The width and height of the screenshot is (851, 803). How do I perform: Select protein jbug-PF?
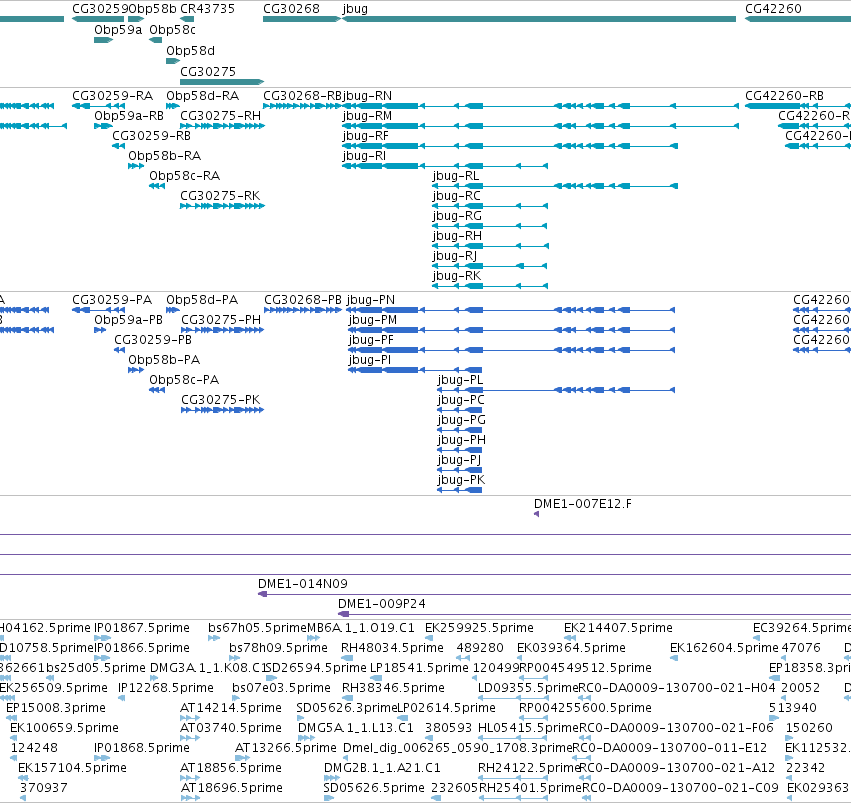tap(371, 341)
